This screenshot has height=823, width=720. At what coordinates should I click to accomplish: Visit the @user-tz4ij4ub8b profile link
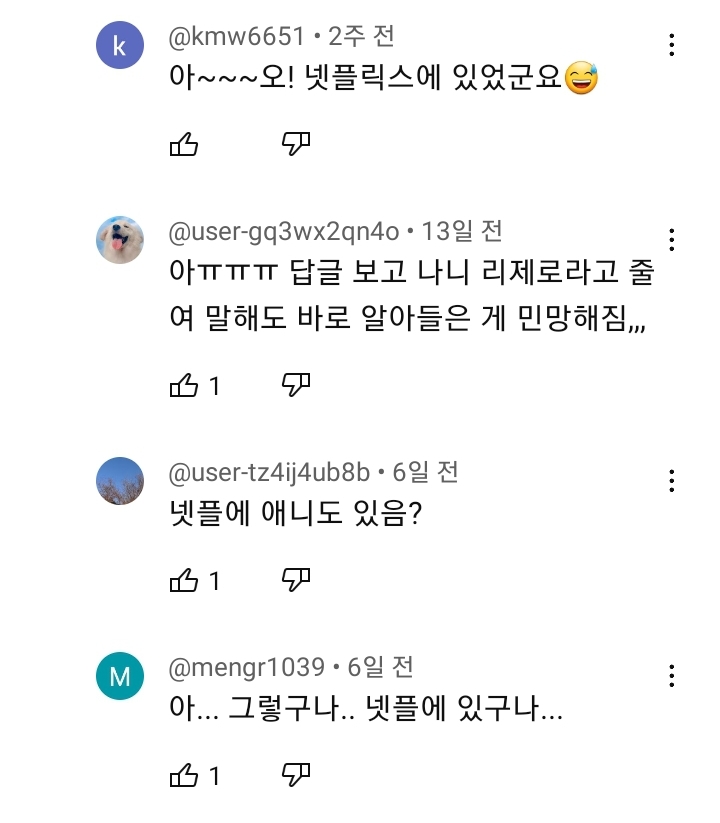[x=269, y=473]
